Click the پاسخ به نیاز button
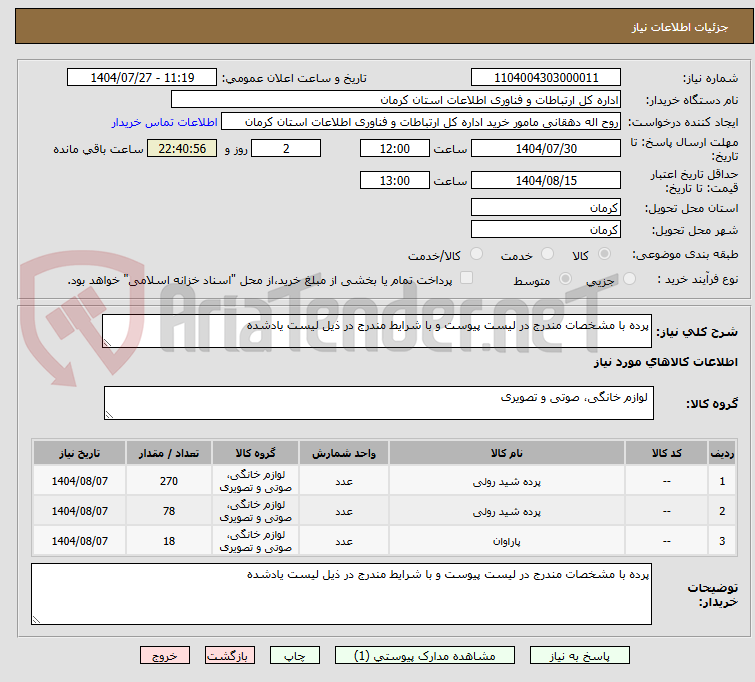755x682 pixels. [589, 656]
